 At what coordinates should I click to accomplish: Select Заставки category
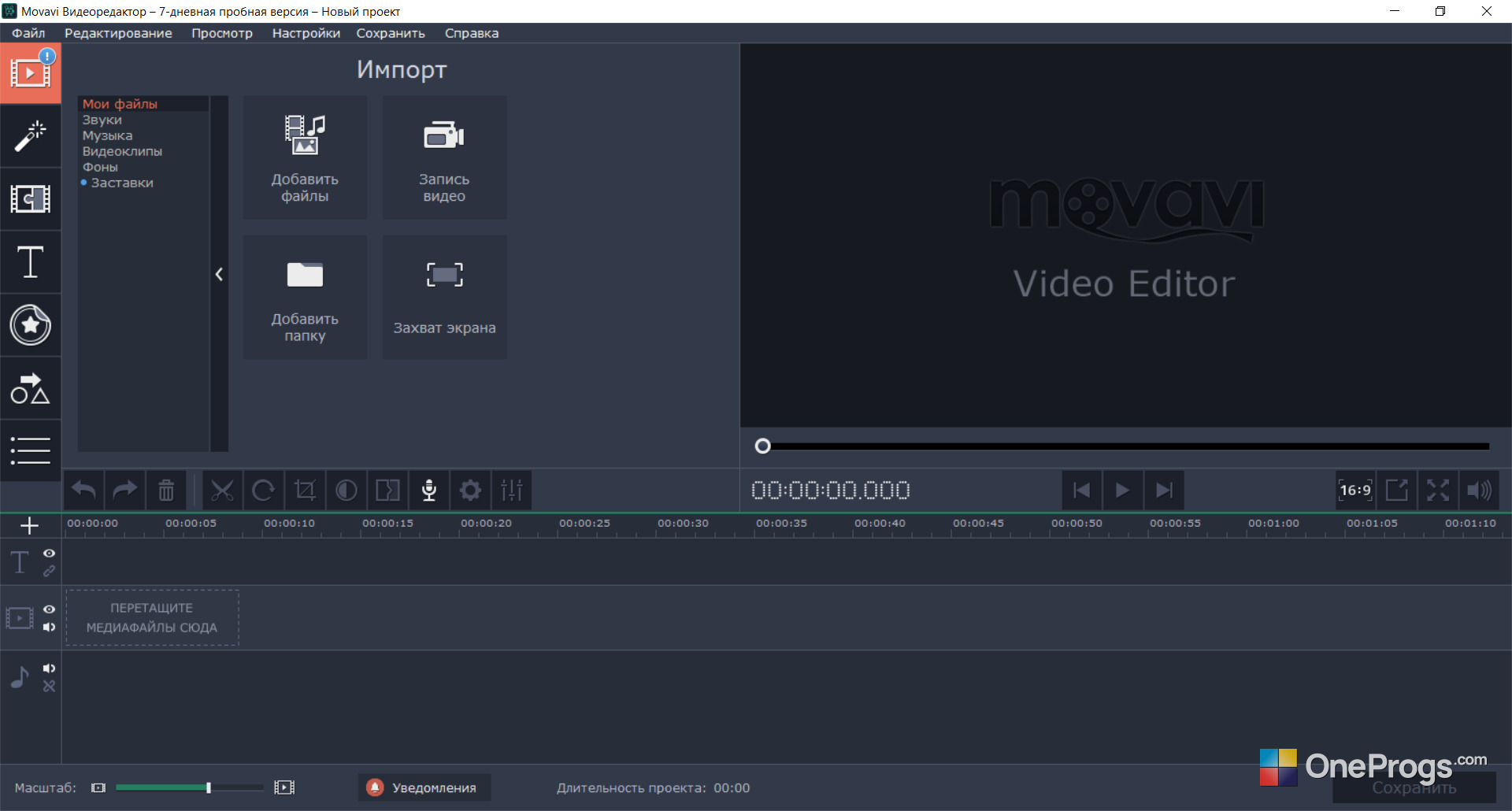pyautogui.click(x=122, y=183)
